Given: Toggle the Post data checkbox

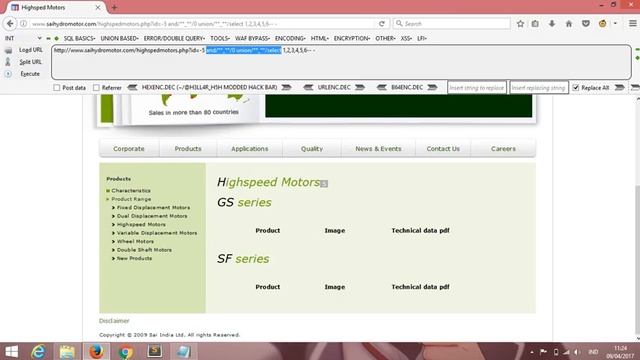Looking at the screenshot, I should click(57, 88).
